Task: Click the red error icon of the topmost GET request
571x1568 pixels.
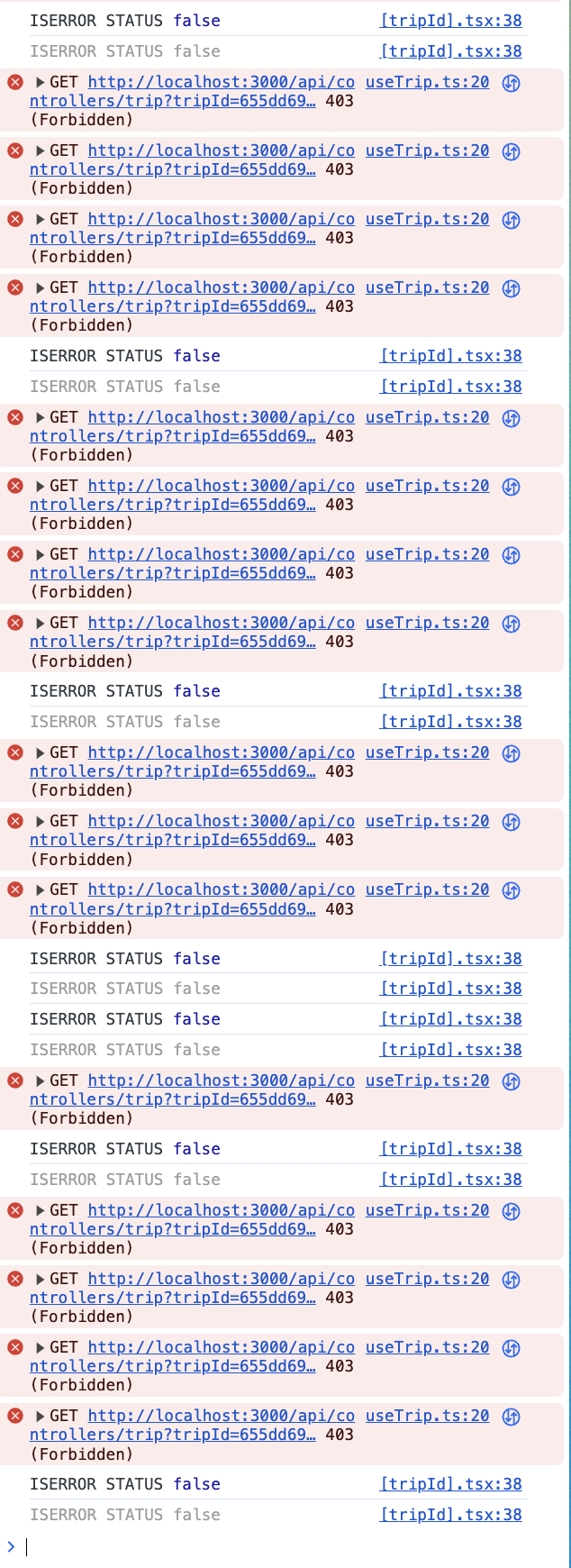Action: (x=15, y=82)
